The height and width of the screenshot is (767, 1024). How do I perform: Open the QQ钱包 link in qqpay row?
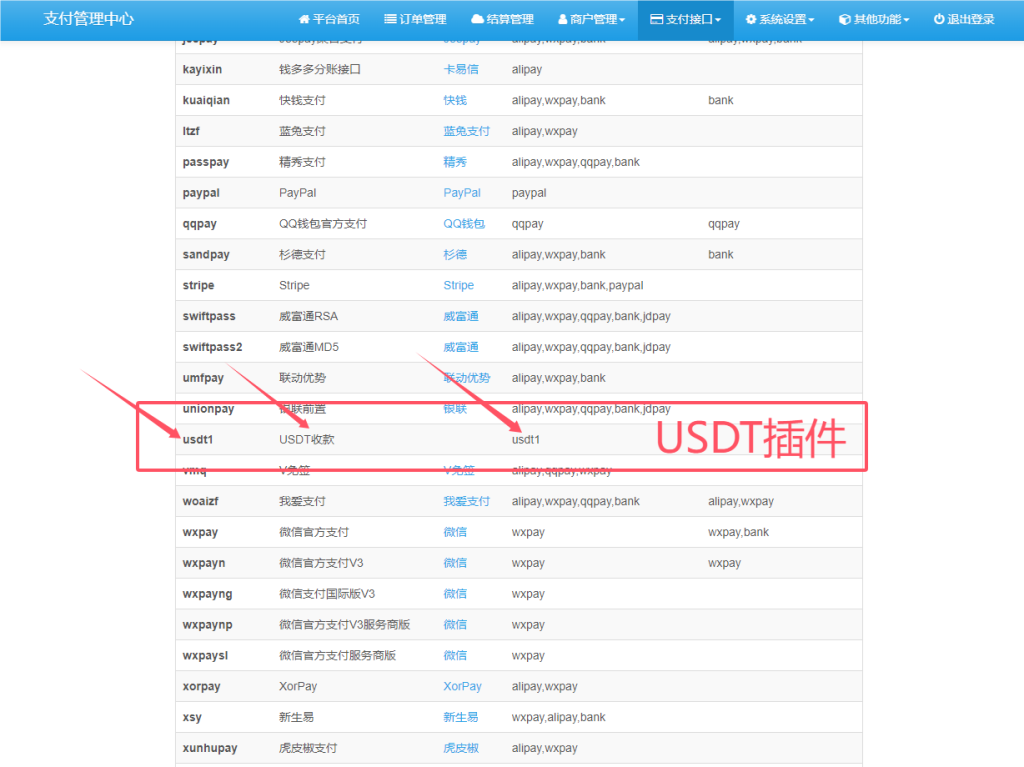click(464, 223)
